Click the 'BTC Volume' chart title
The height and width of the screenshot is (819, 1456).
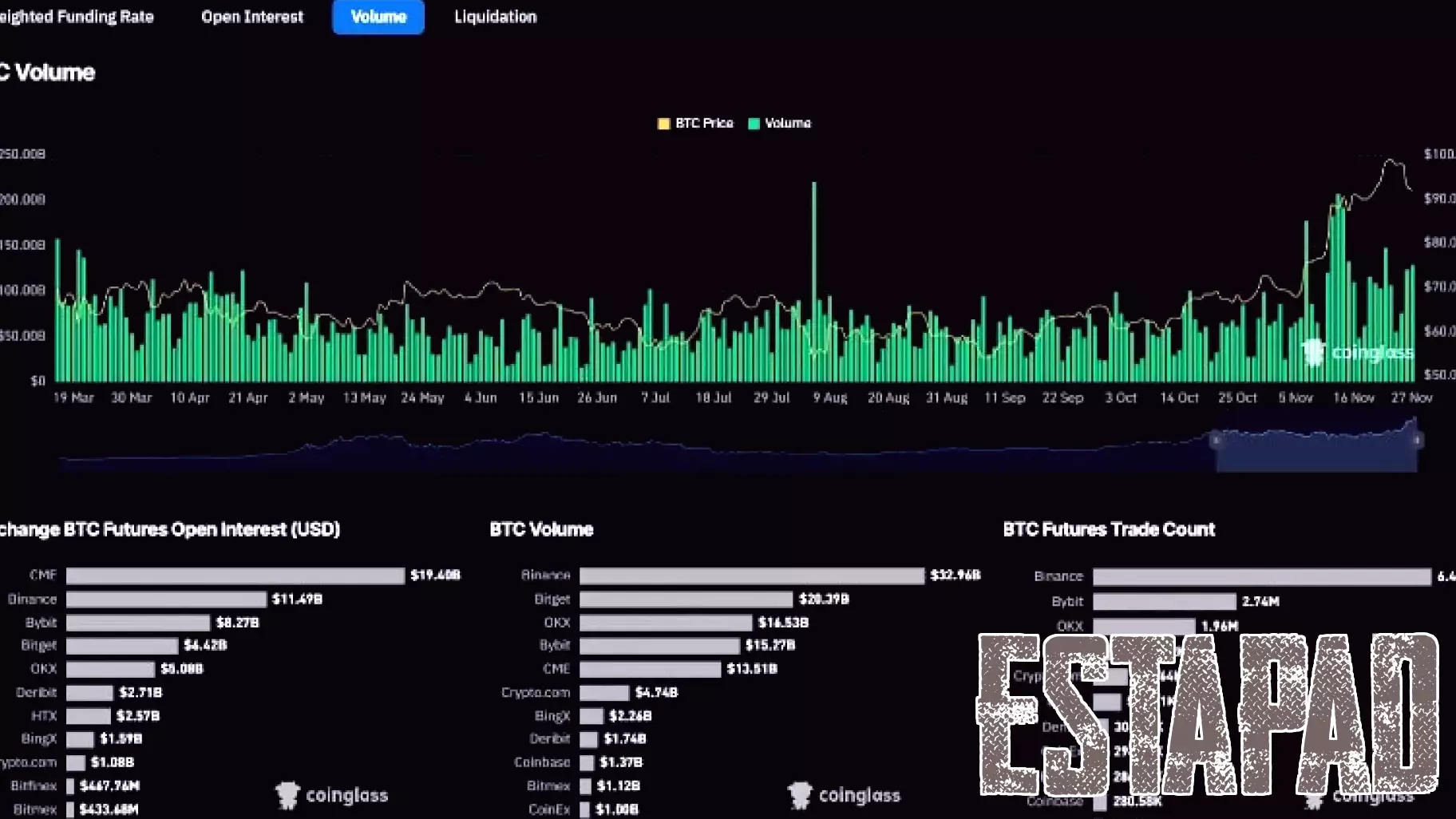point(541,529)
